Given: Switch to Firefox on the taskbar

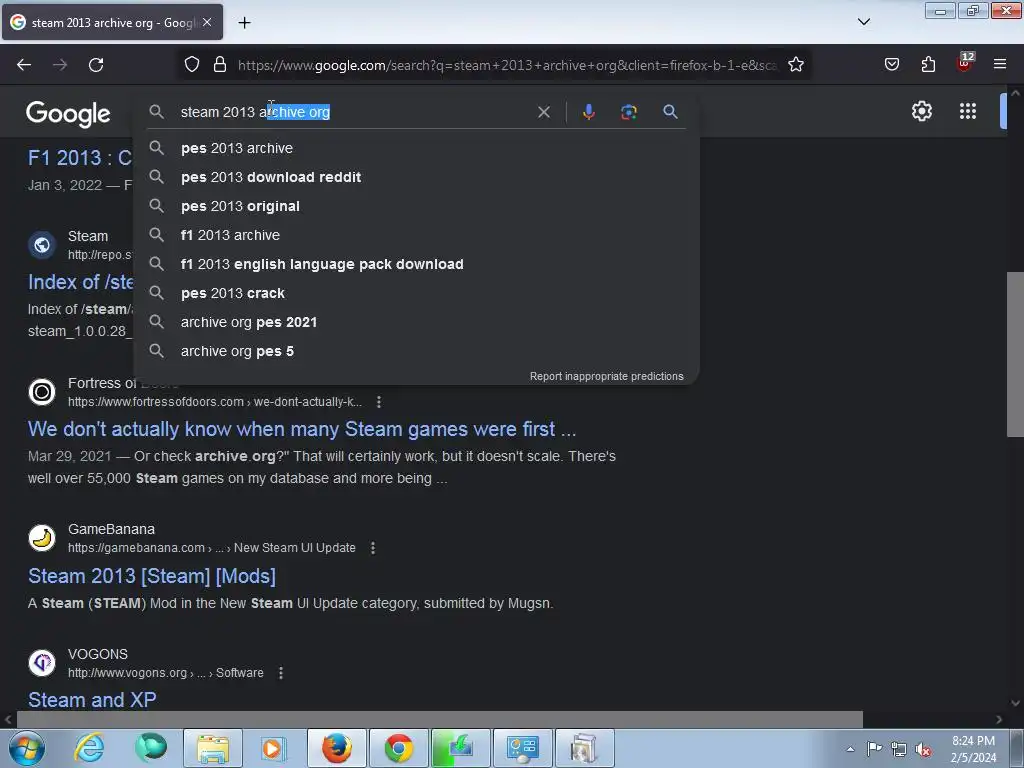Looking at the screenshot, I should (x=336, y=748).
